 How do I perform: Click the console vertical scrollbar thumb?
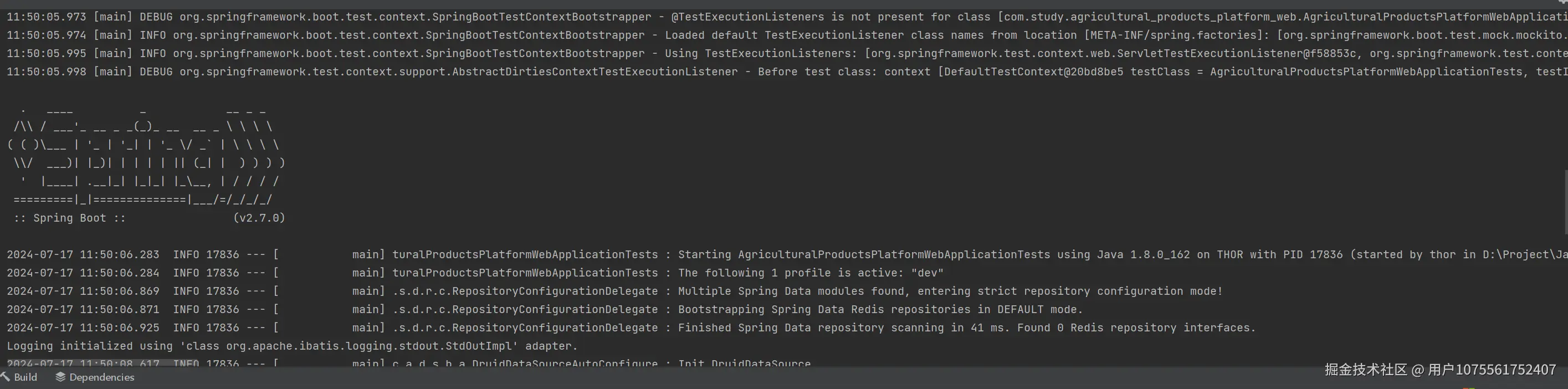[1565, 201]
